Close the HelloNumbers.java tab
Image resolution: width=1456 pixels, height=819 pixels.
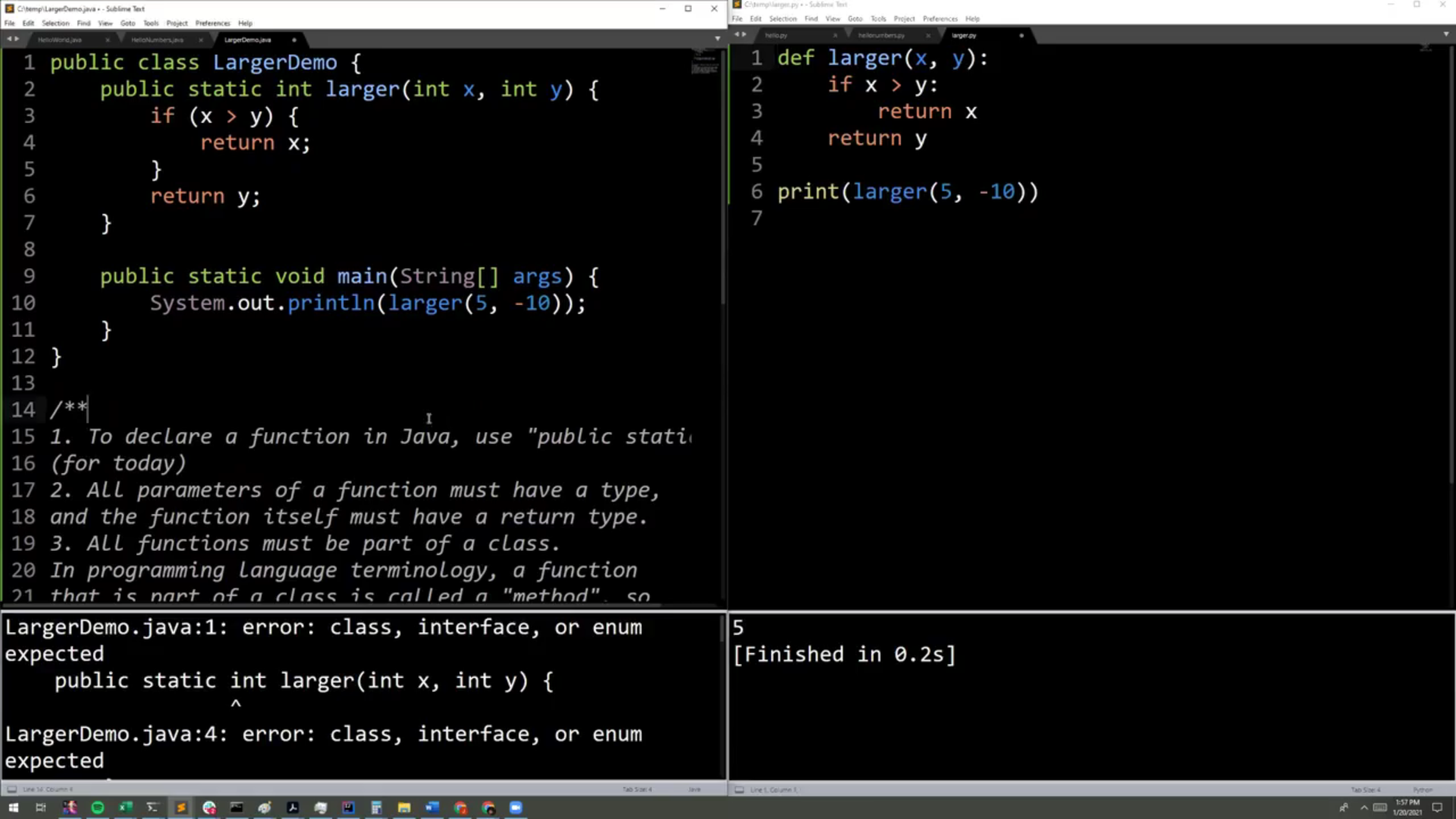(x=201, y=39)
